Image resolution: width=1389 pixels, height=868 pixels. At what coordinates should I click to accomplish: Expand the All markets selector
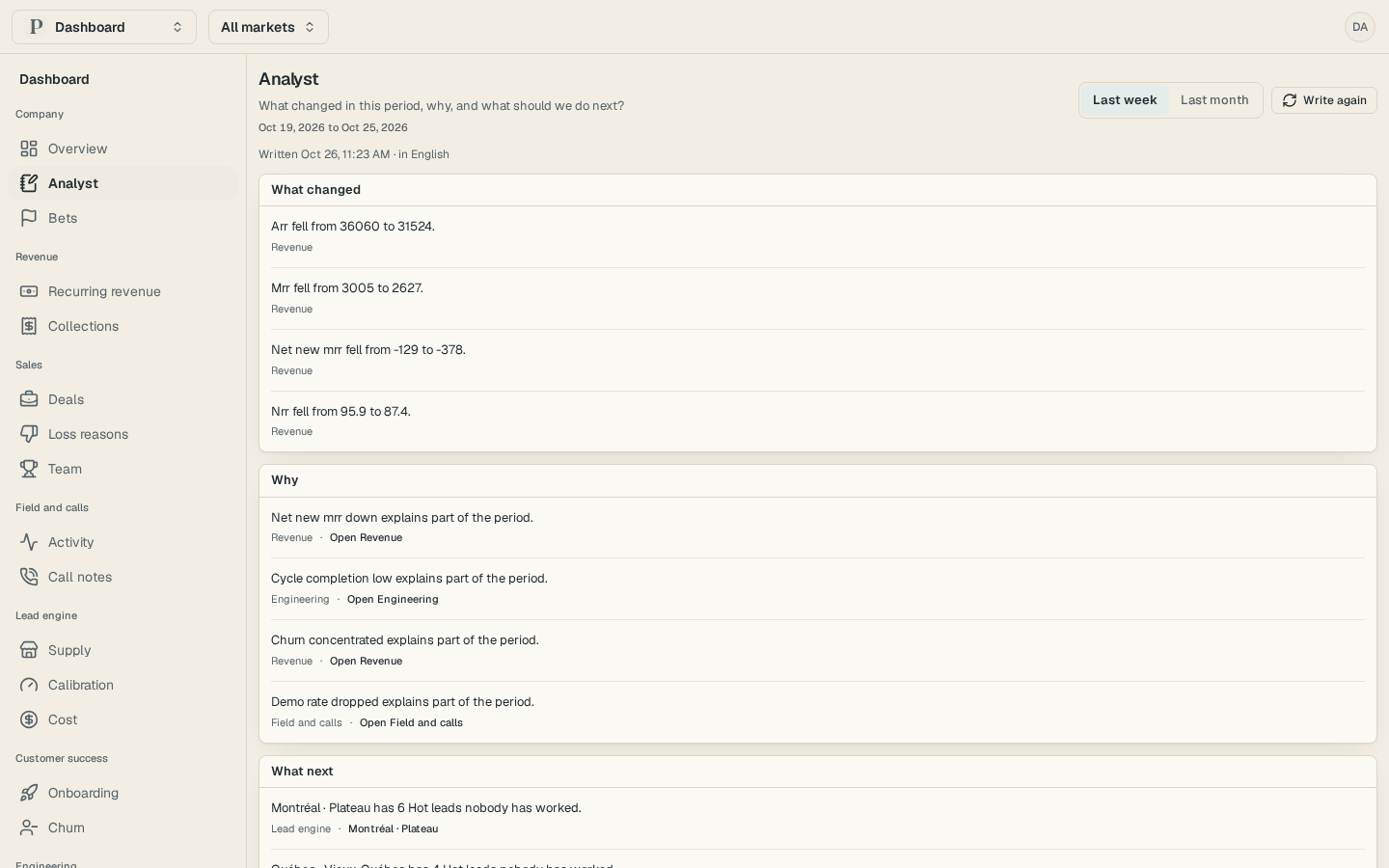268,27
